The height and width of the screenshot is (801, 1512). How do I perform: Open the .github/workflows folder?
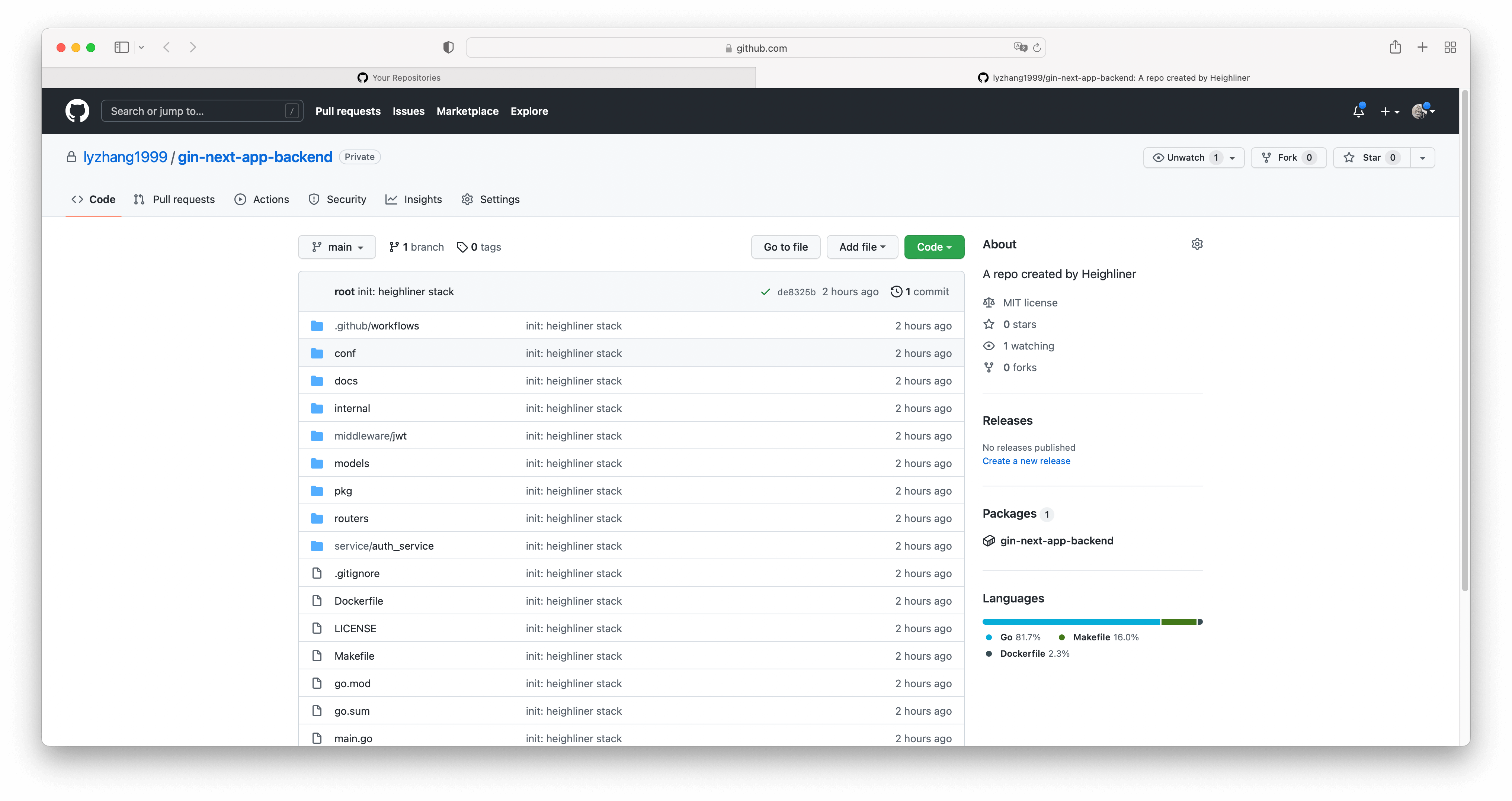376,326
